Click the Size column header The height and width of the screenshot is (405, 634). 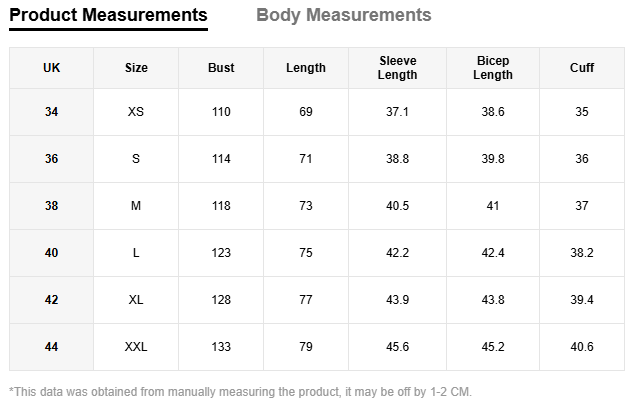click(x=136, y=68)
